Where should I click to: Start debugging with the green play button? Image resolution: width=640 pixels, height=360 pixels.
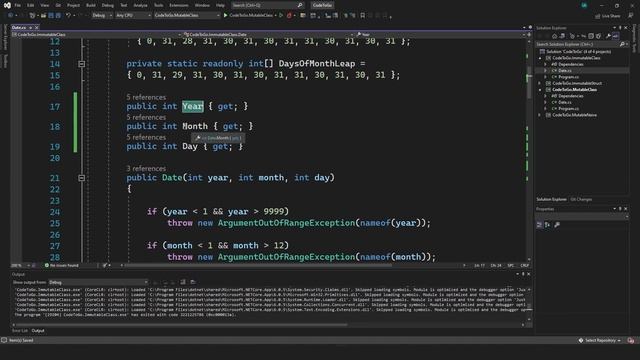coord(225,16)
